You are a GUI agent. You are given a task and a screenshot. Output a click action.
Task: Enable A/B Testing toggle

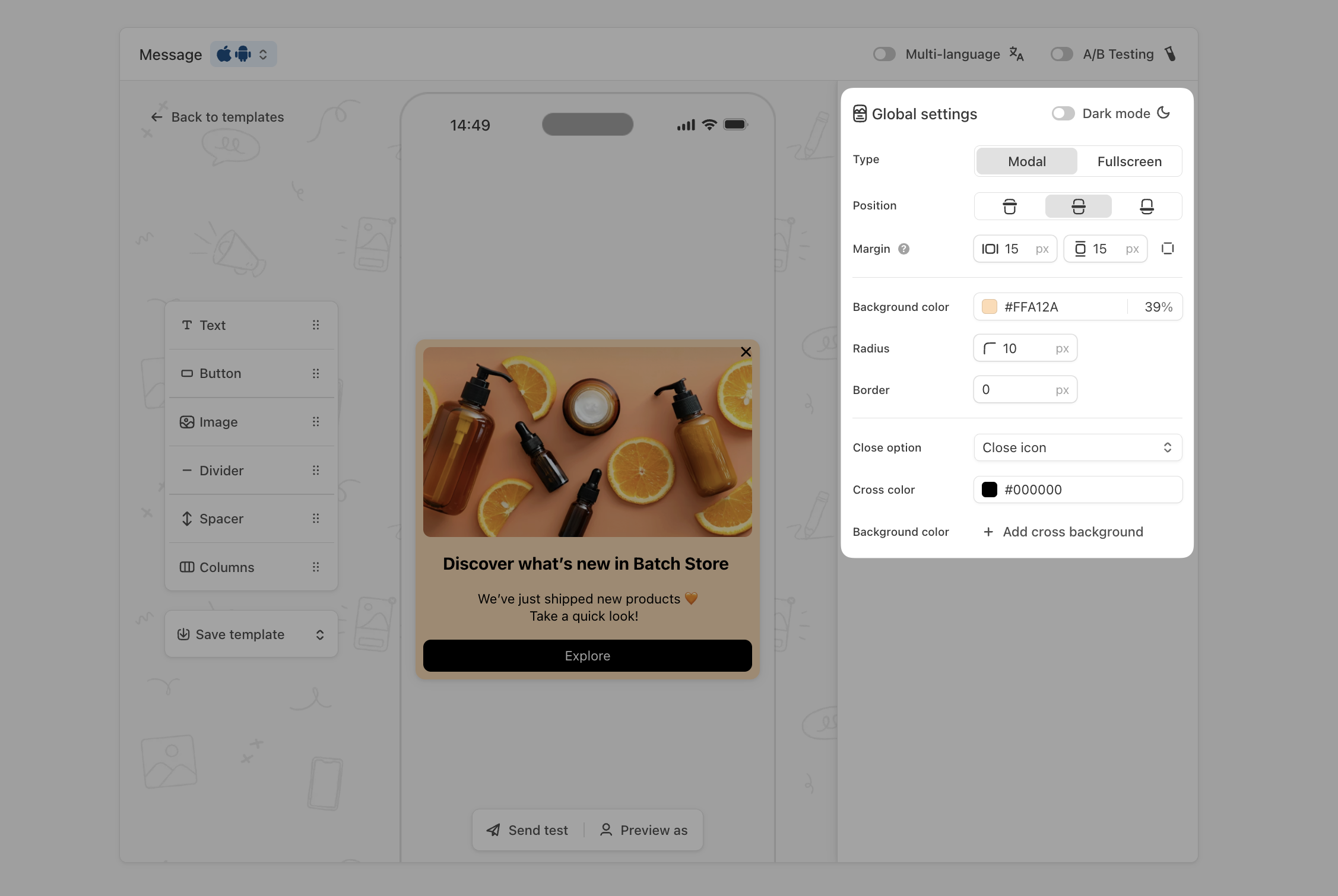point(1061,54)
